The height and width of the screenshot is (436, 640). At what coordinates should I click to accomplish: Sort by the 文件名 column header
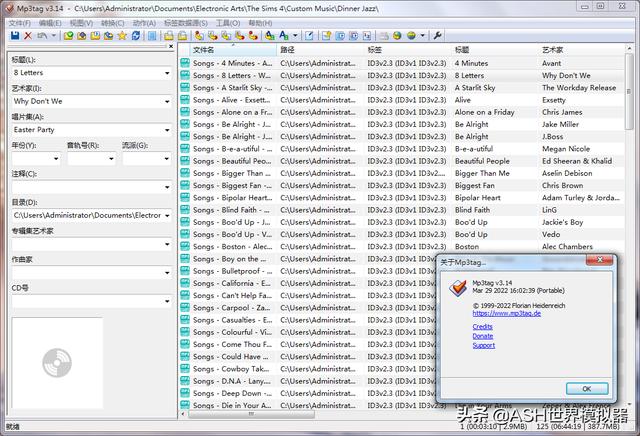coord(233,50)
